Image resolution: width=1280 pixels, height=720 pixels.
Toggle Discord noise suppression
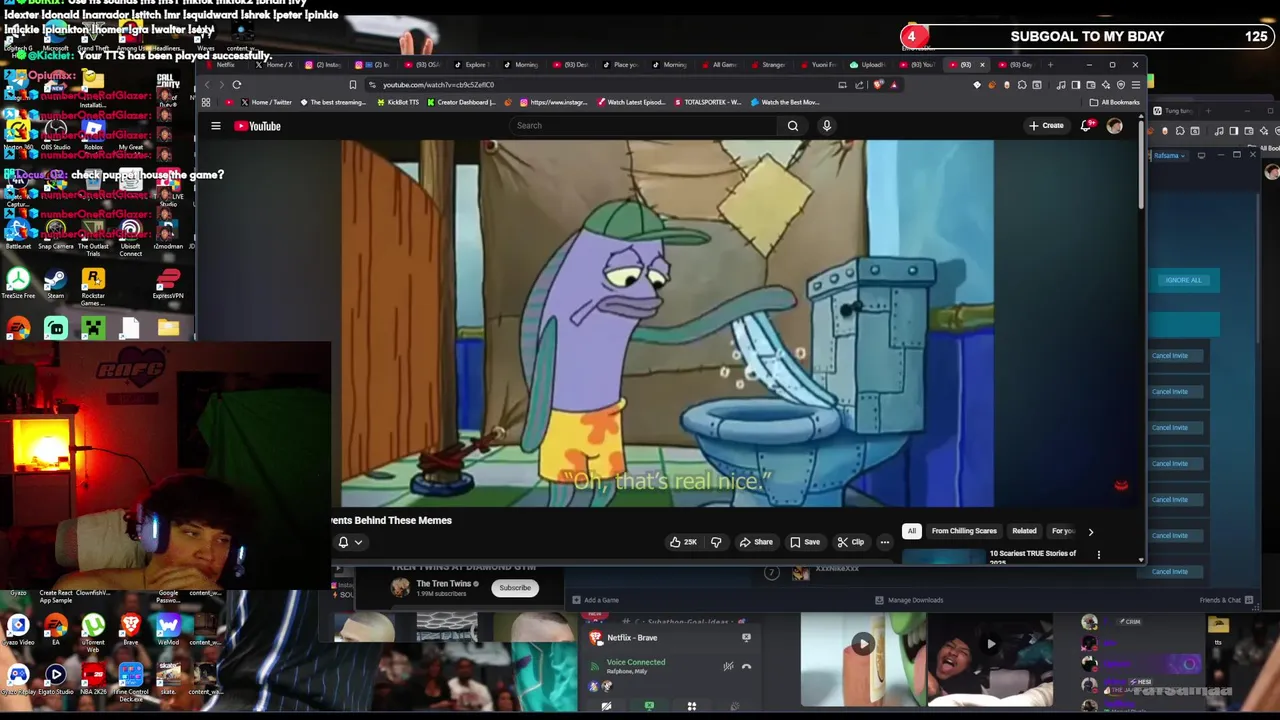pyautogui.click(x=728, y=666)
